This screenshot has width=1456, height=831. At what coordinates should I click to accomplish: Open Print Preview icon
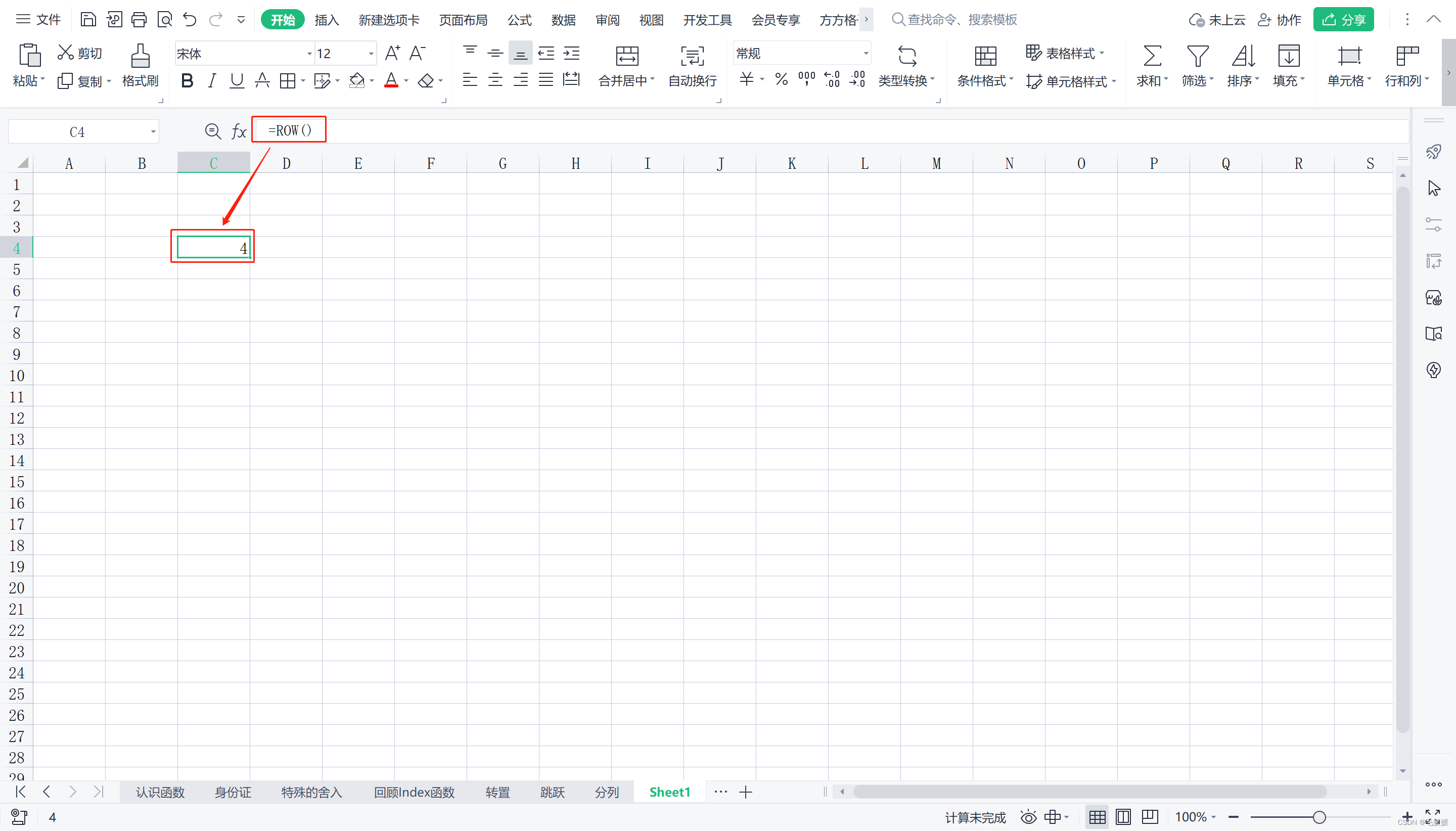[164, 19]
